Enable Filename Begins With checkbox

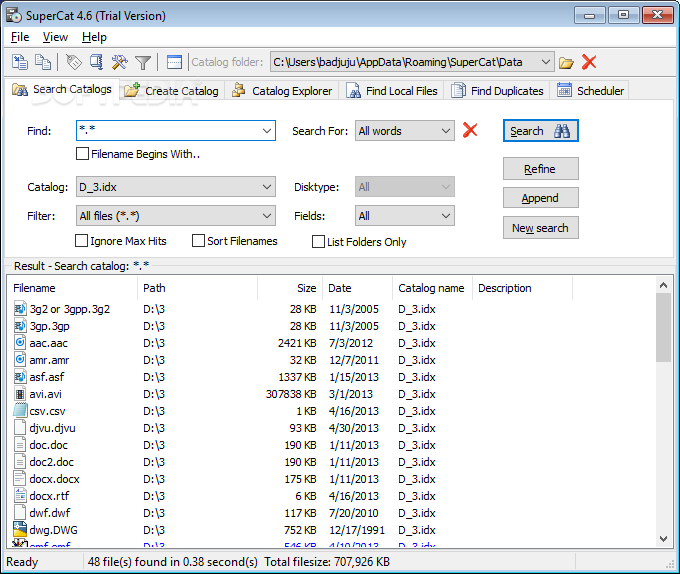82,154
